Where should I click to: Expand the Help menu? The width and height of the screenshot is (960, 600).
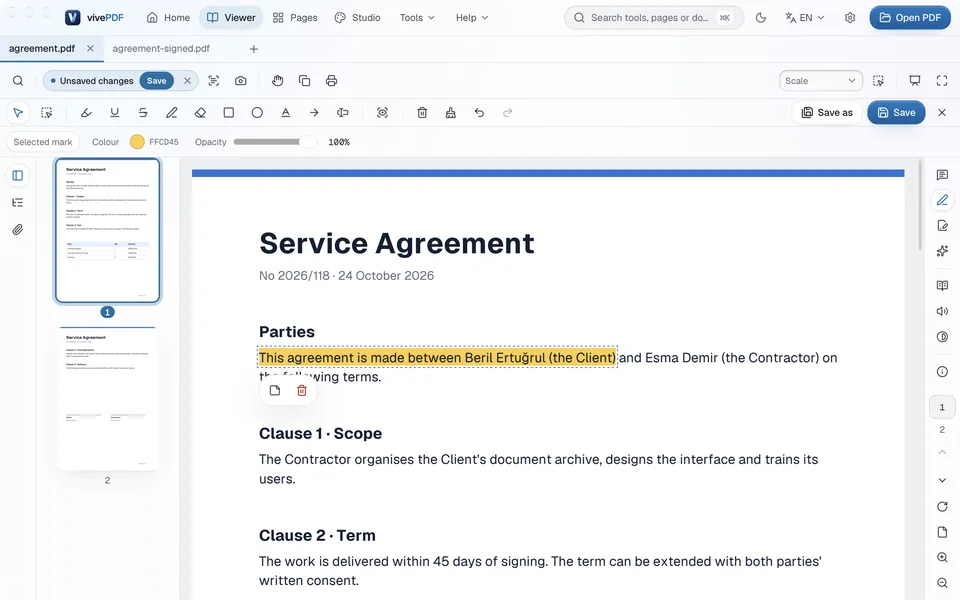pos(471,18)
